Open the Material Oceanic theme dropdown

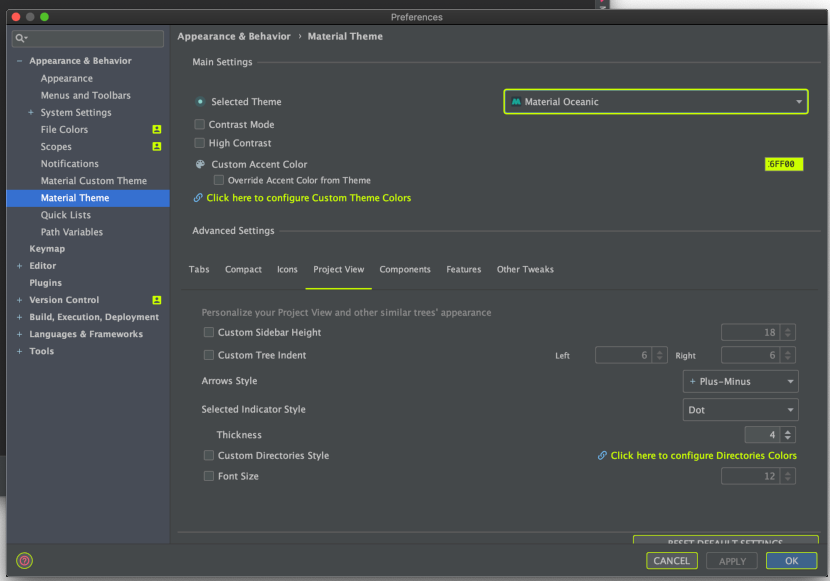656,102
